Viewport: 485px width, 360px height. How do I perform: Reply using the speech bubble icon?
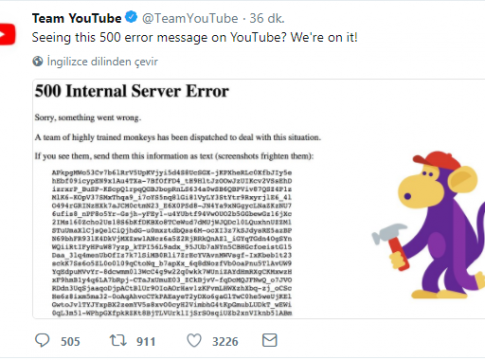[x=42, y=341]
